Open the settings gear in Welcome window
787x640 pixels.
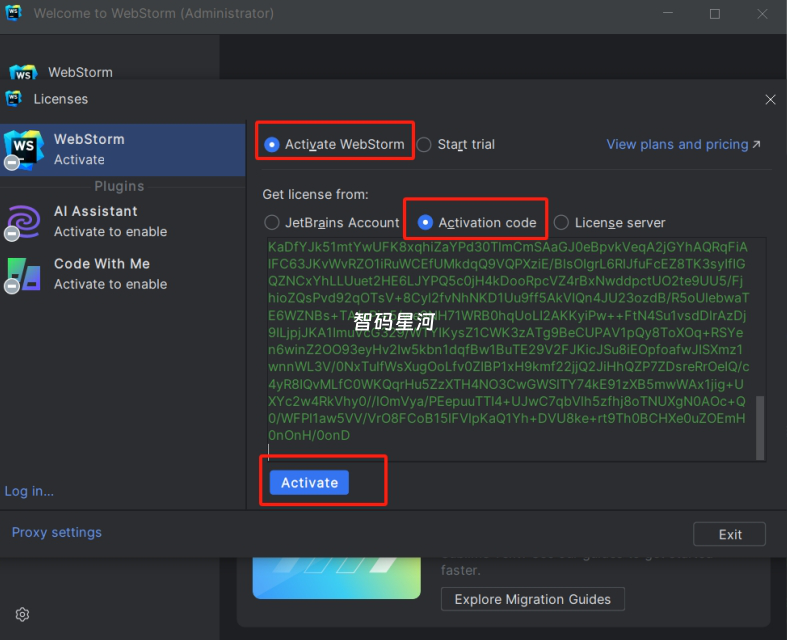[x=22, y=614]
